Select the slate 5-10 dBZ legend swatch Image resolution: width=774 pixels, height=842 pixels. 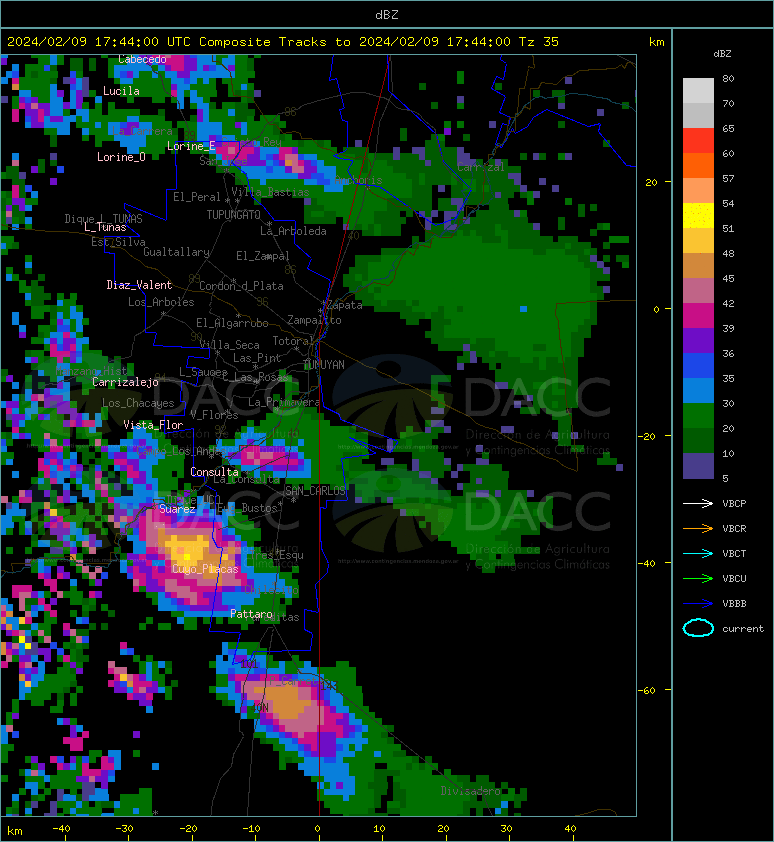click(698, 466)
